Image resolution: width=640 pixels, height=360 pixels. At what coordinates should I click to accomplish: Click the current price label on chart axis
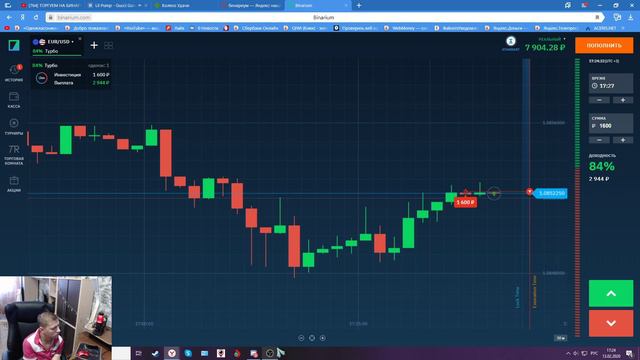(551, 193)
